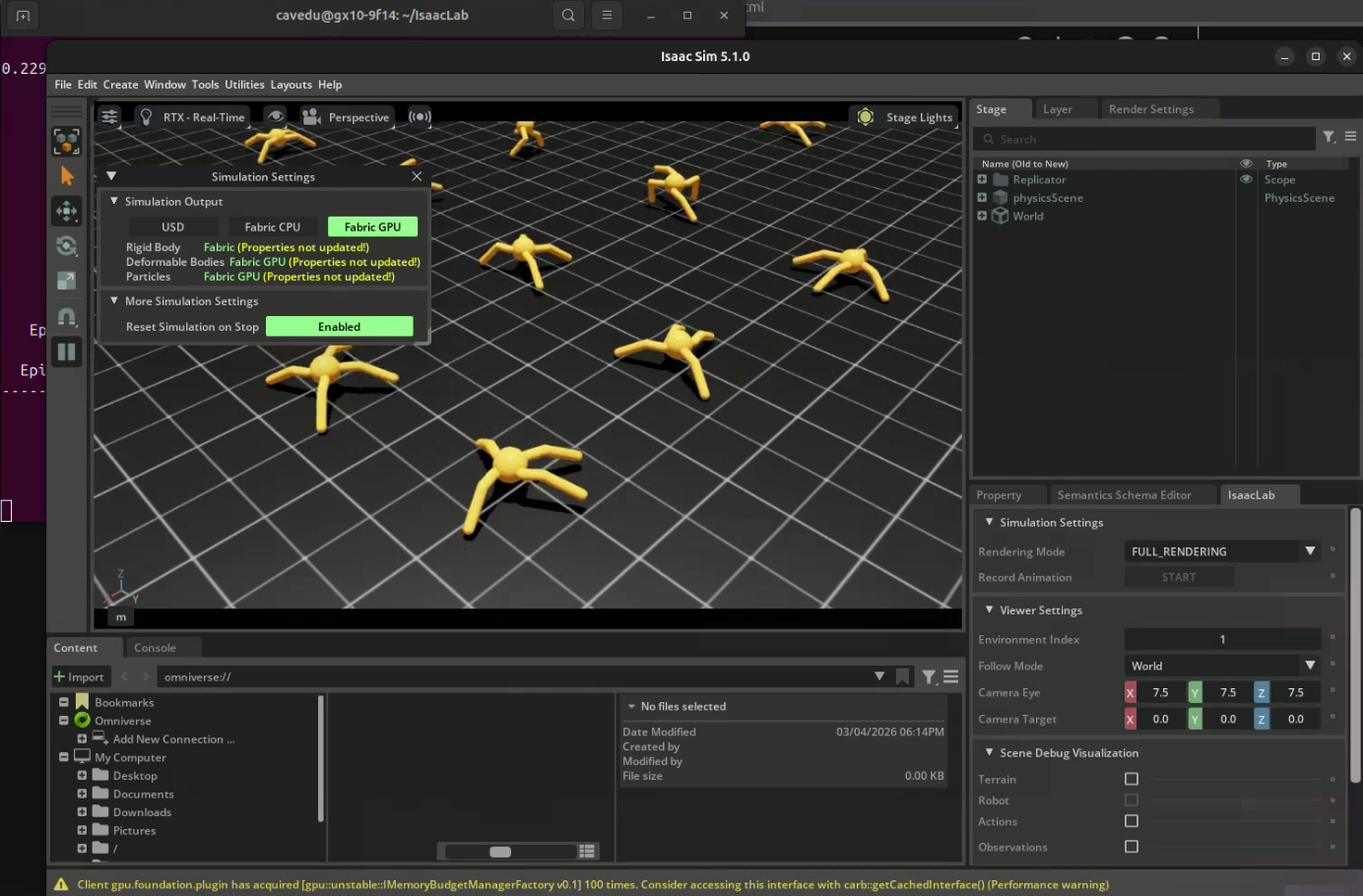1363x896 pixels.
Task: Pause the simulation from the left toolbar
Action: (x=67, y=352)
